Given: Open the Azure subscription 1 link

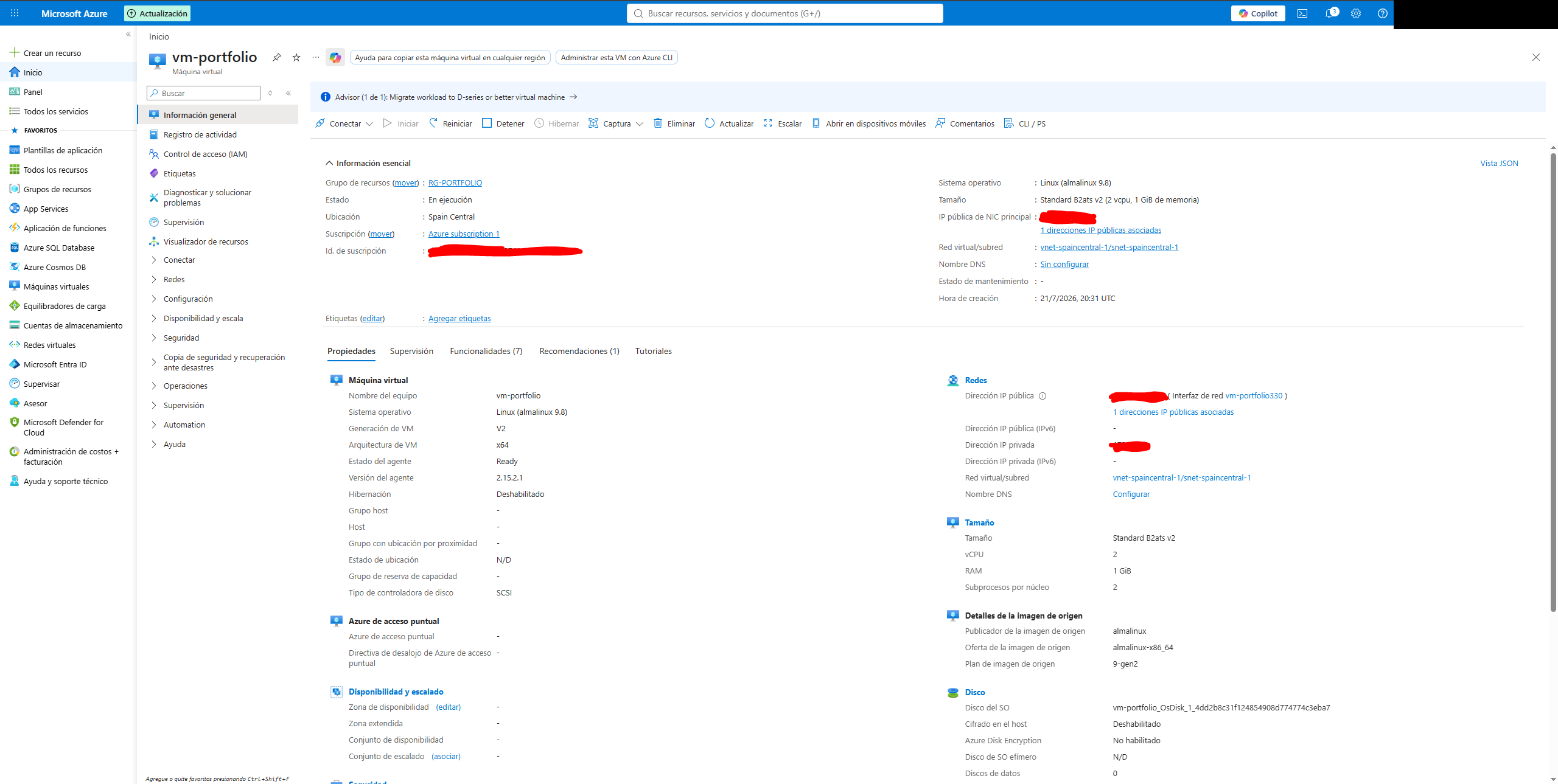Looking at the screenshot, I should point(464,234).
